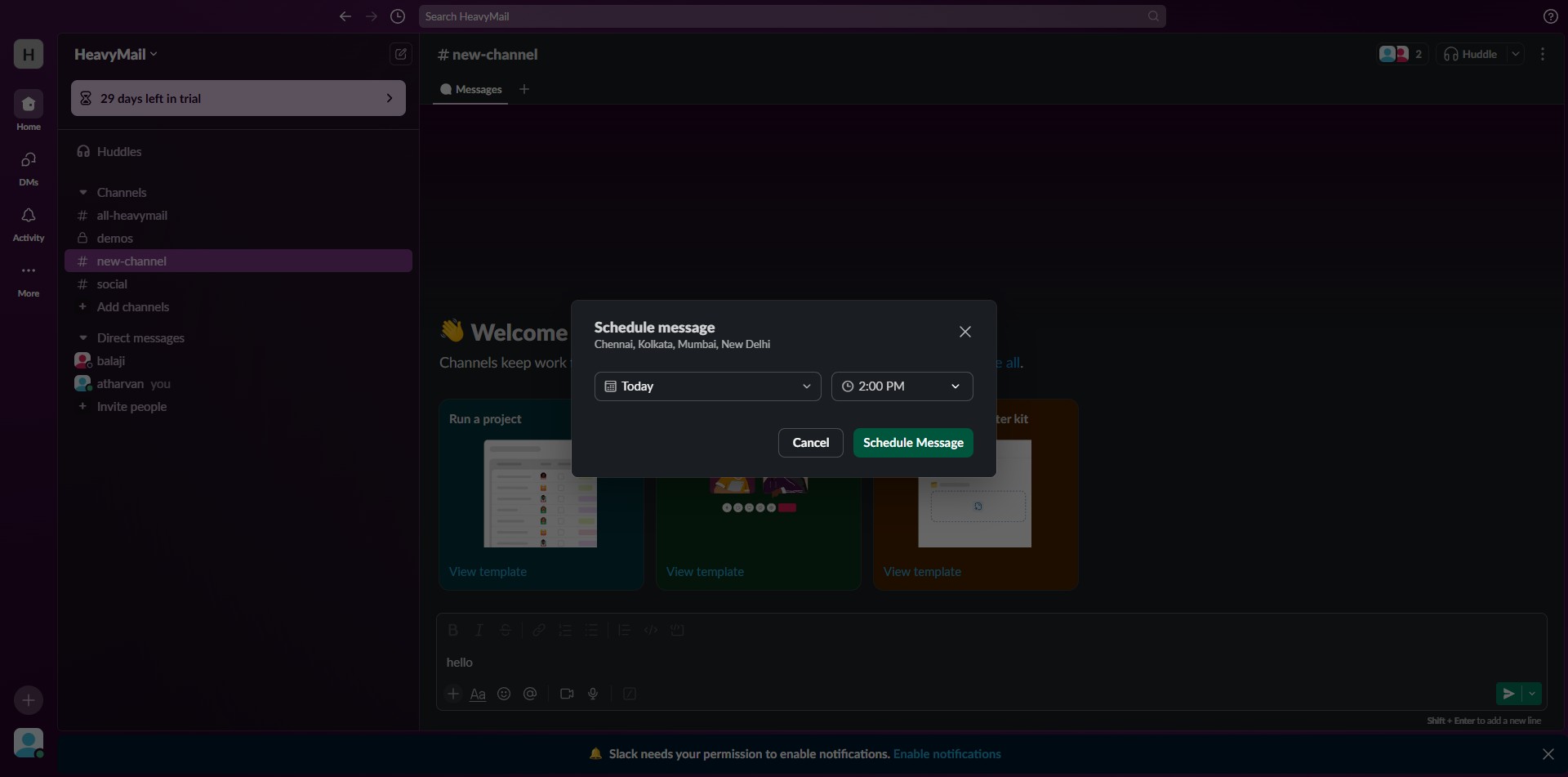Screen dimensions: 1568x777
Task: Toggle bold formatting in composer
Action: coord(452,630)
